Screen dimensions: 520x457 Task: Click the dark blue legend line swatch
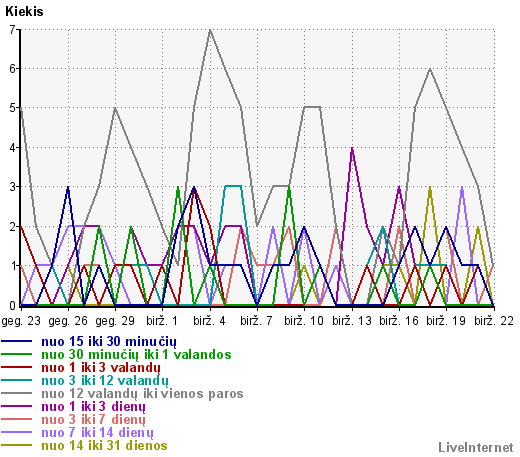[17, 341]
